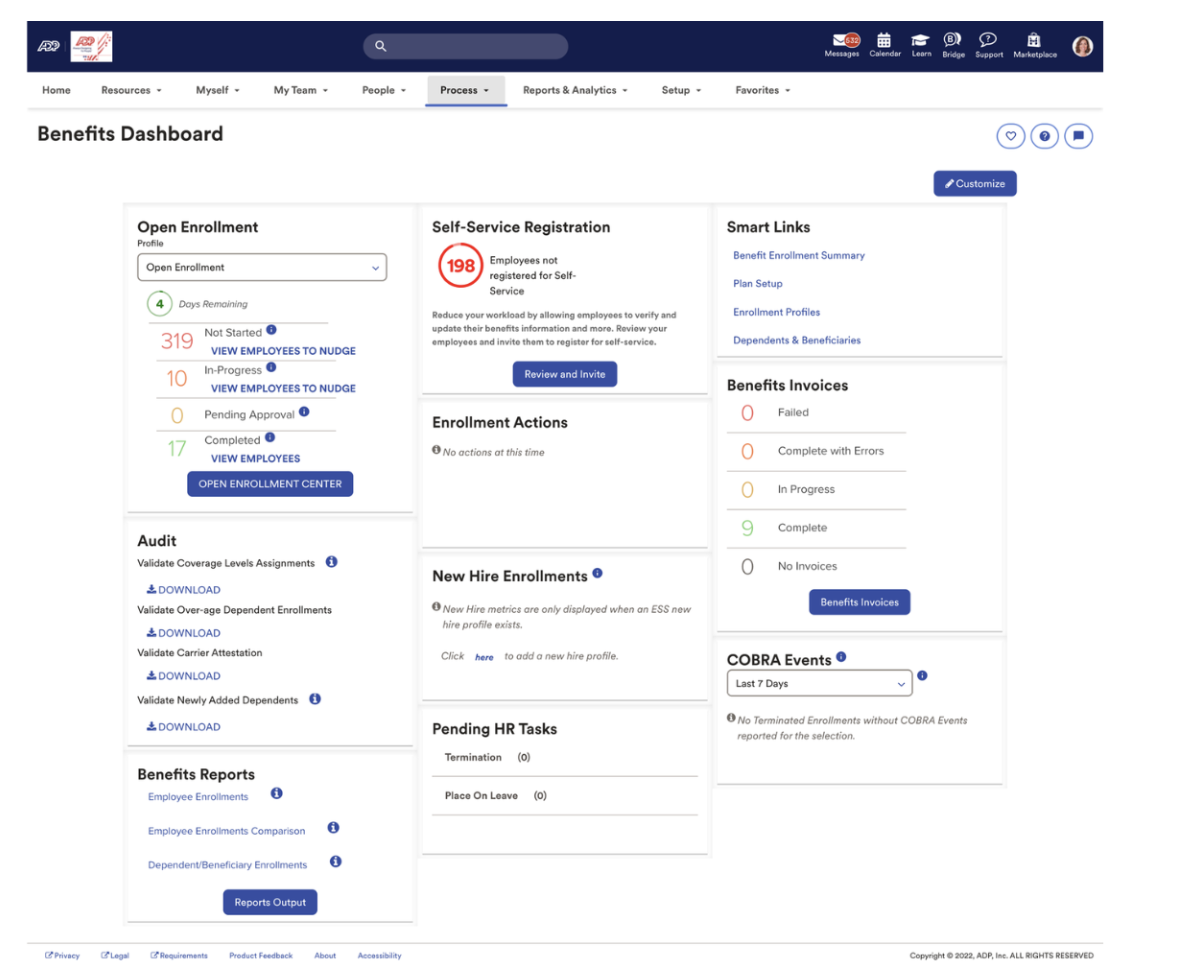
Task: Click the heart favorite icon near page title
Action: pos(1010,135)
